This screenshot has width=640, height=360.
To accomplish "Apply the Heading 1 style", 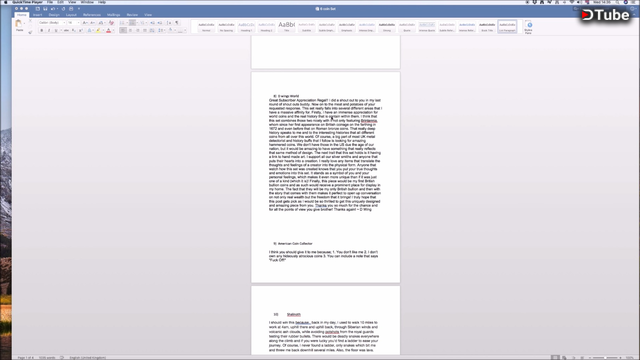I will pos(246,27).
